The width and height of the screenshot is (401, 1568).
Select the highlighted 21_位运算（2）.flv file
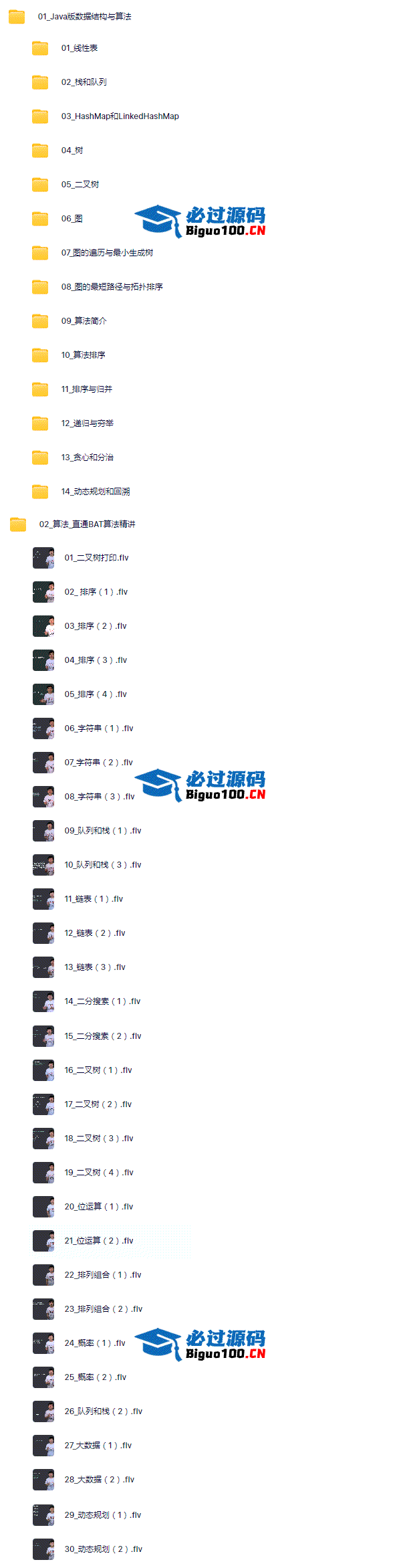coord(111,1241)
